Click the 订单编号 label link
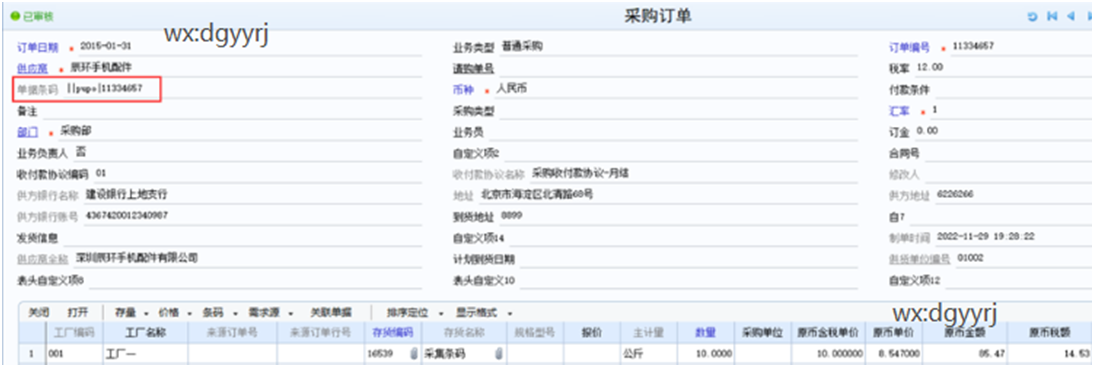The image size is (1094, 367). (x=909, y=47)
